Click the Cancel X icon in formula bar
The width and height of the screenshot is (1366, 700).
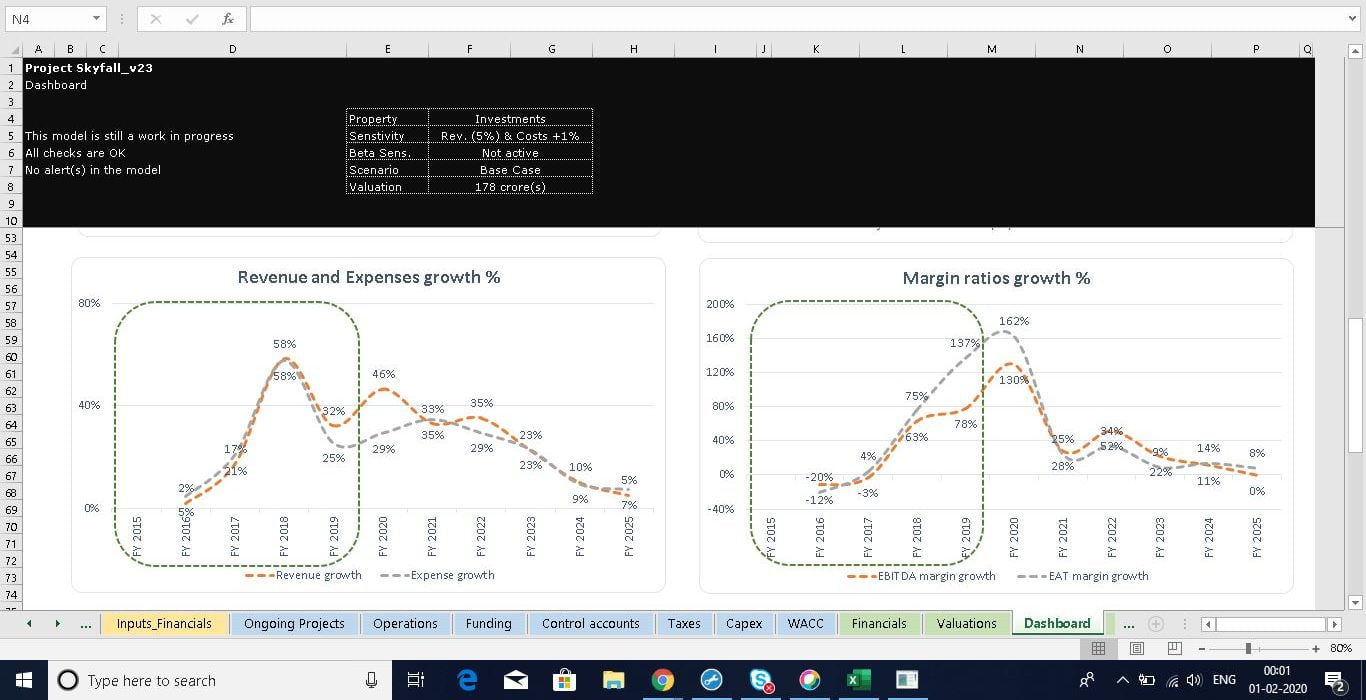click(155, 19)
